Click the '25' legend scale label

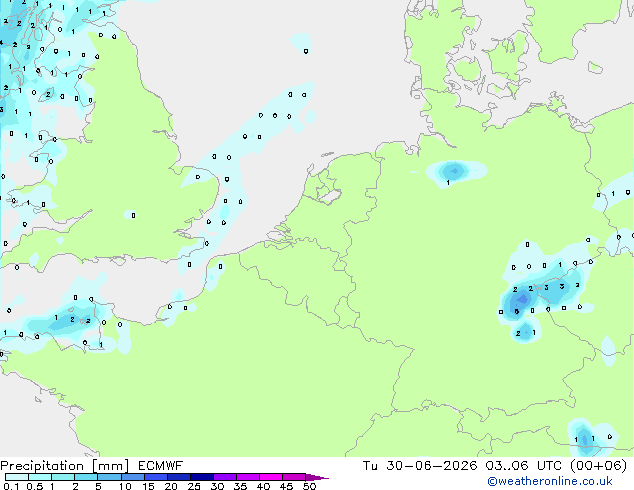(194, 486)
